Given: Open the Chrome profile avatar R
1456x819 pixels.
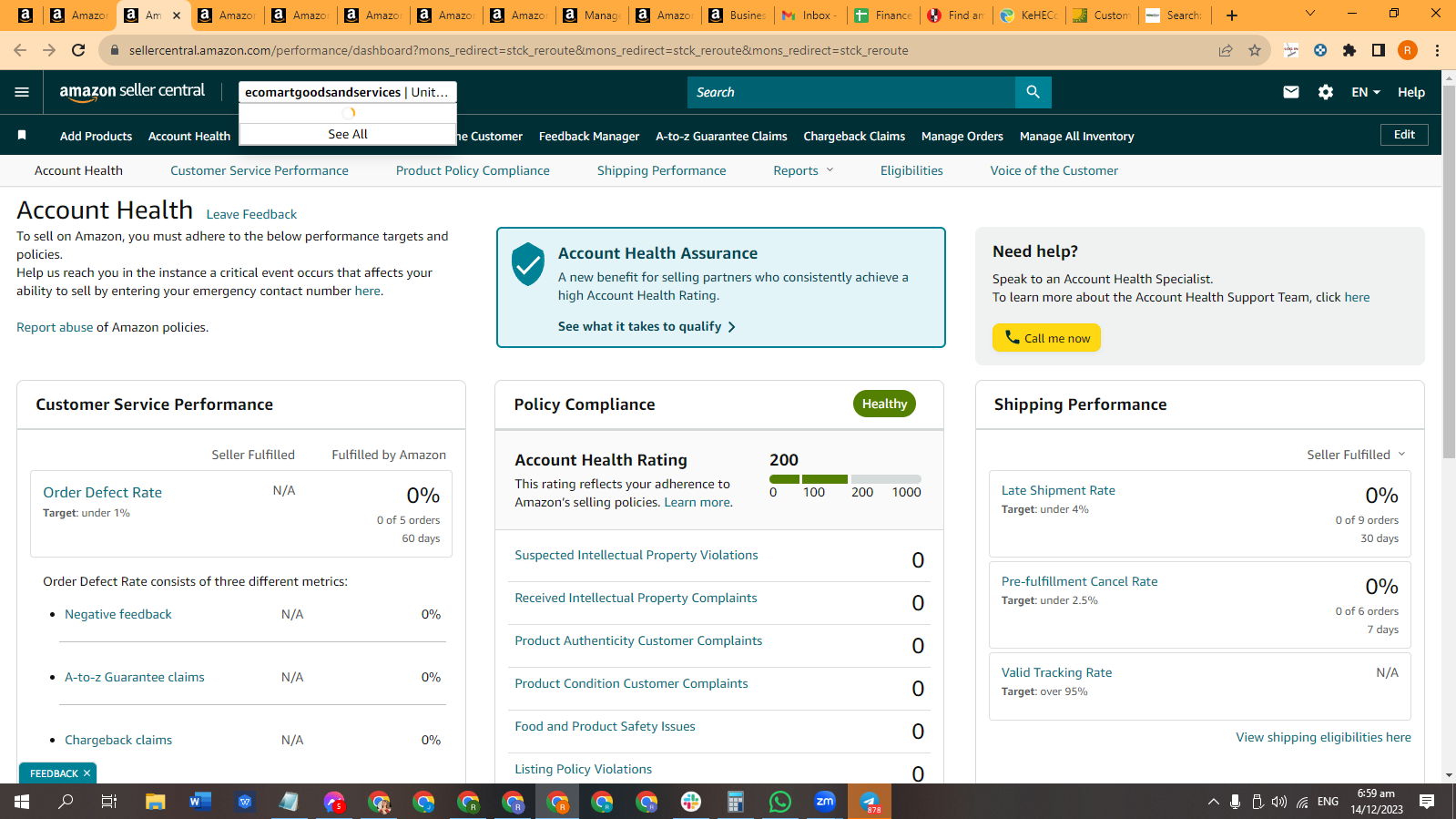Looking at the screenshot, I should point(1408,50).
